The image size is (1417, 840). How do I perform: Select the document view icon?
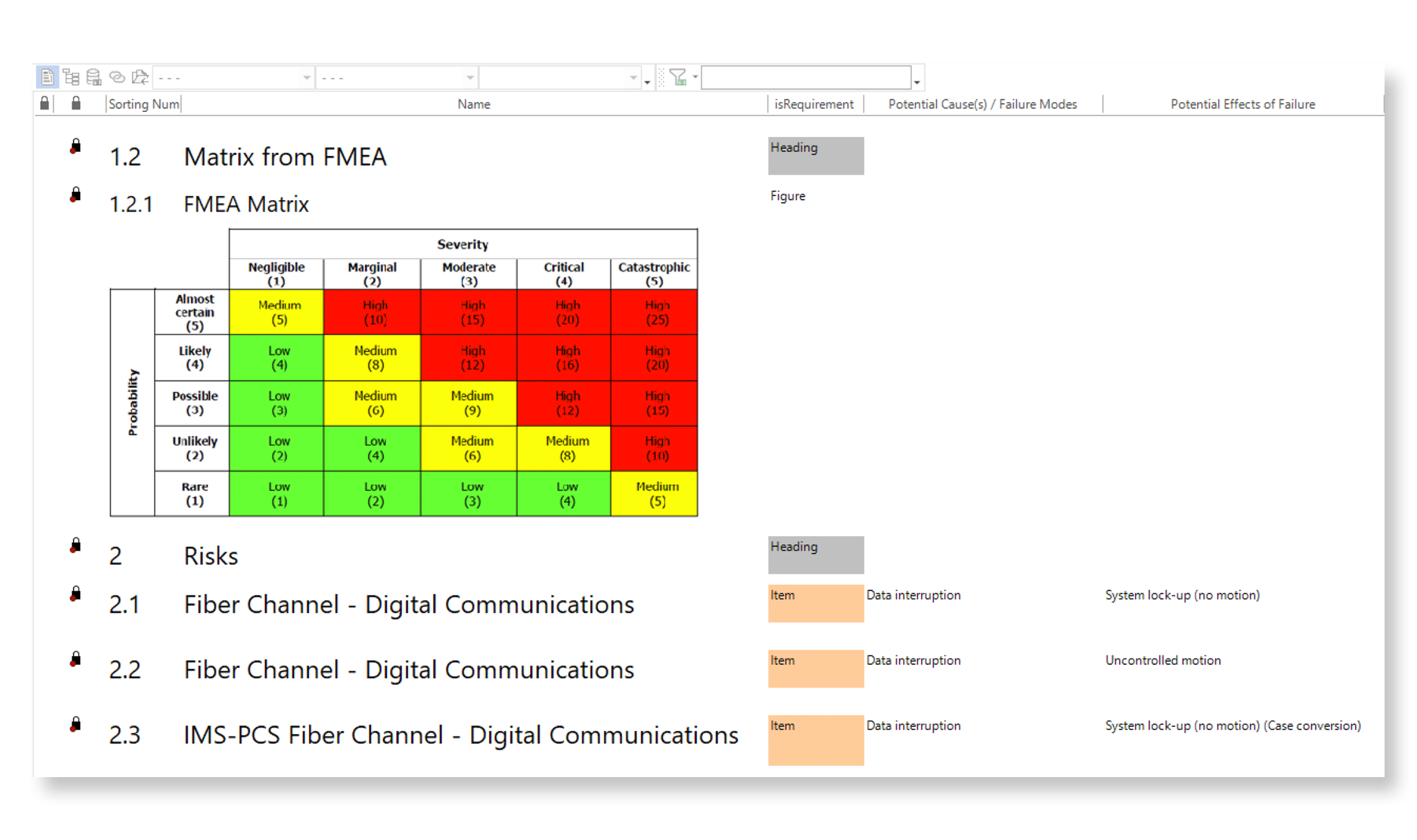pos(48,77)
